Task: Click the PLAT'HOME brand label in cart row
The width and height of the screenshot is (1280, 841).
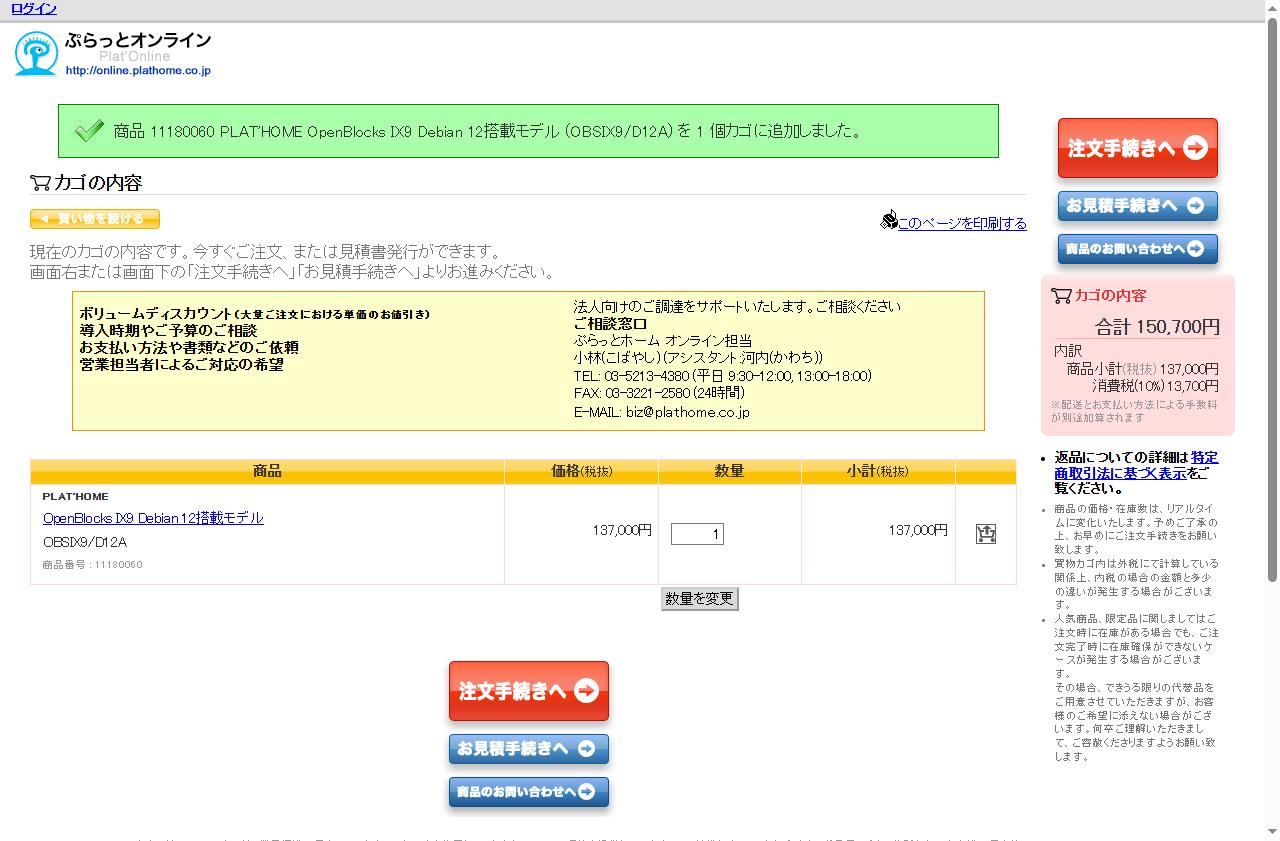Action: click(x=76, y=497)
